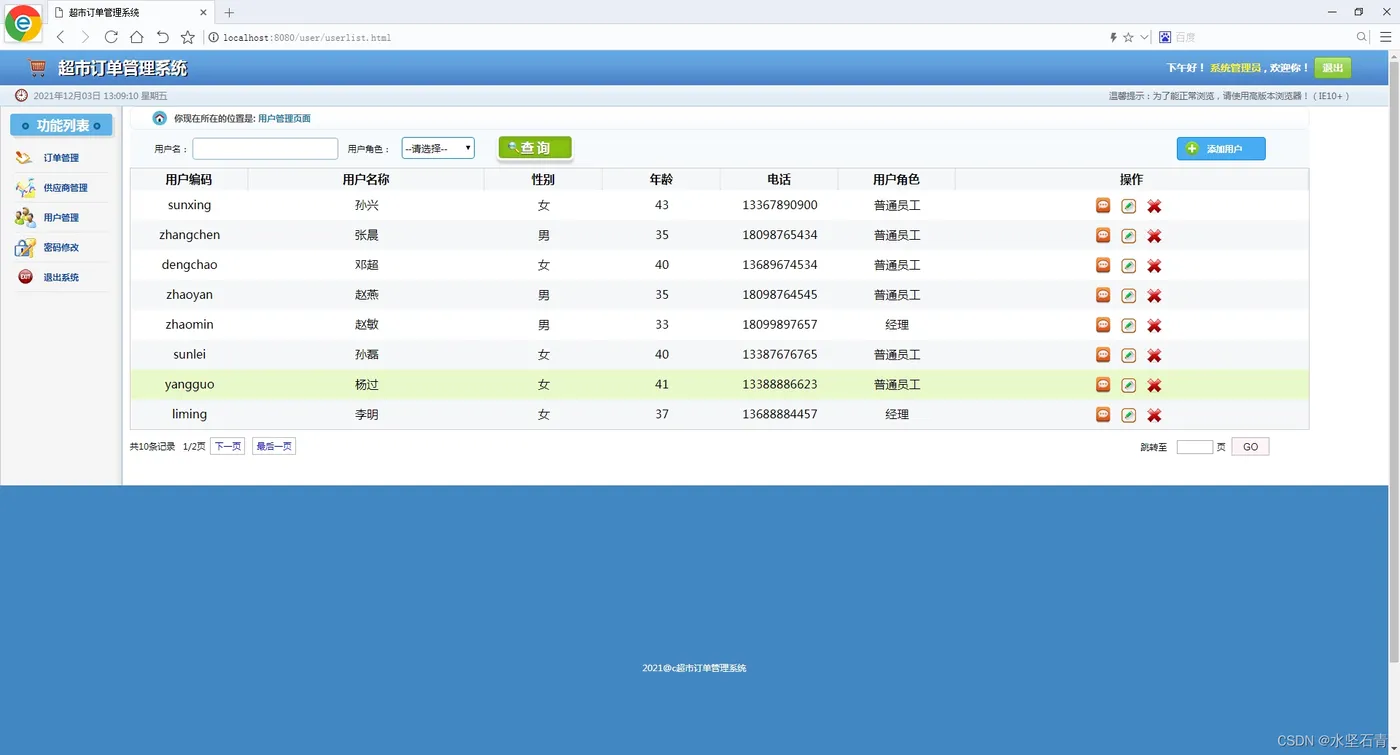Jump to 最后一页 last page
1400x755 pixels.
[x=274, y=446]
